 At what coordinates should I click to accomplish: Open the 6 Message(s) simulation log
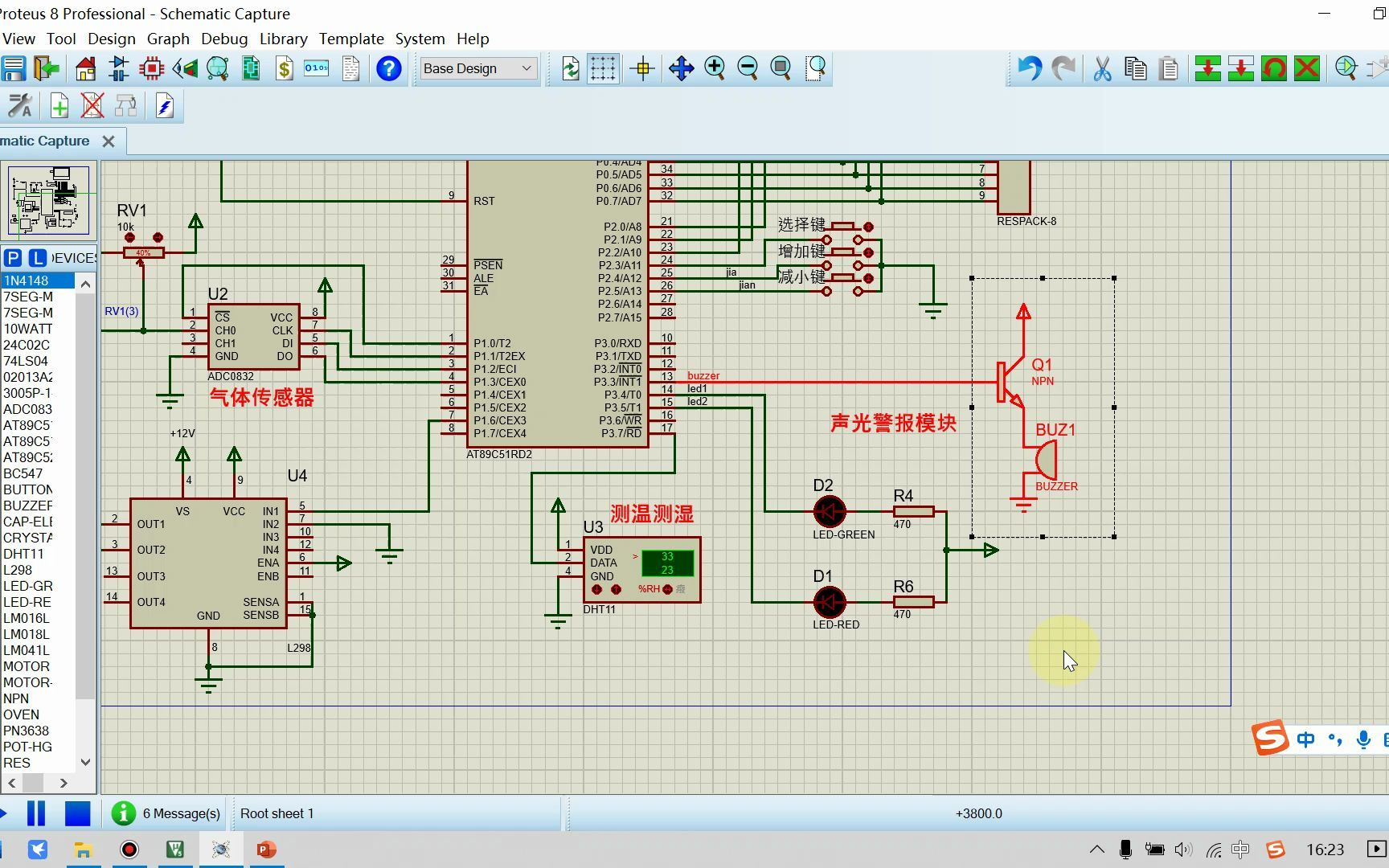coord(166,813)
